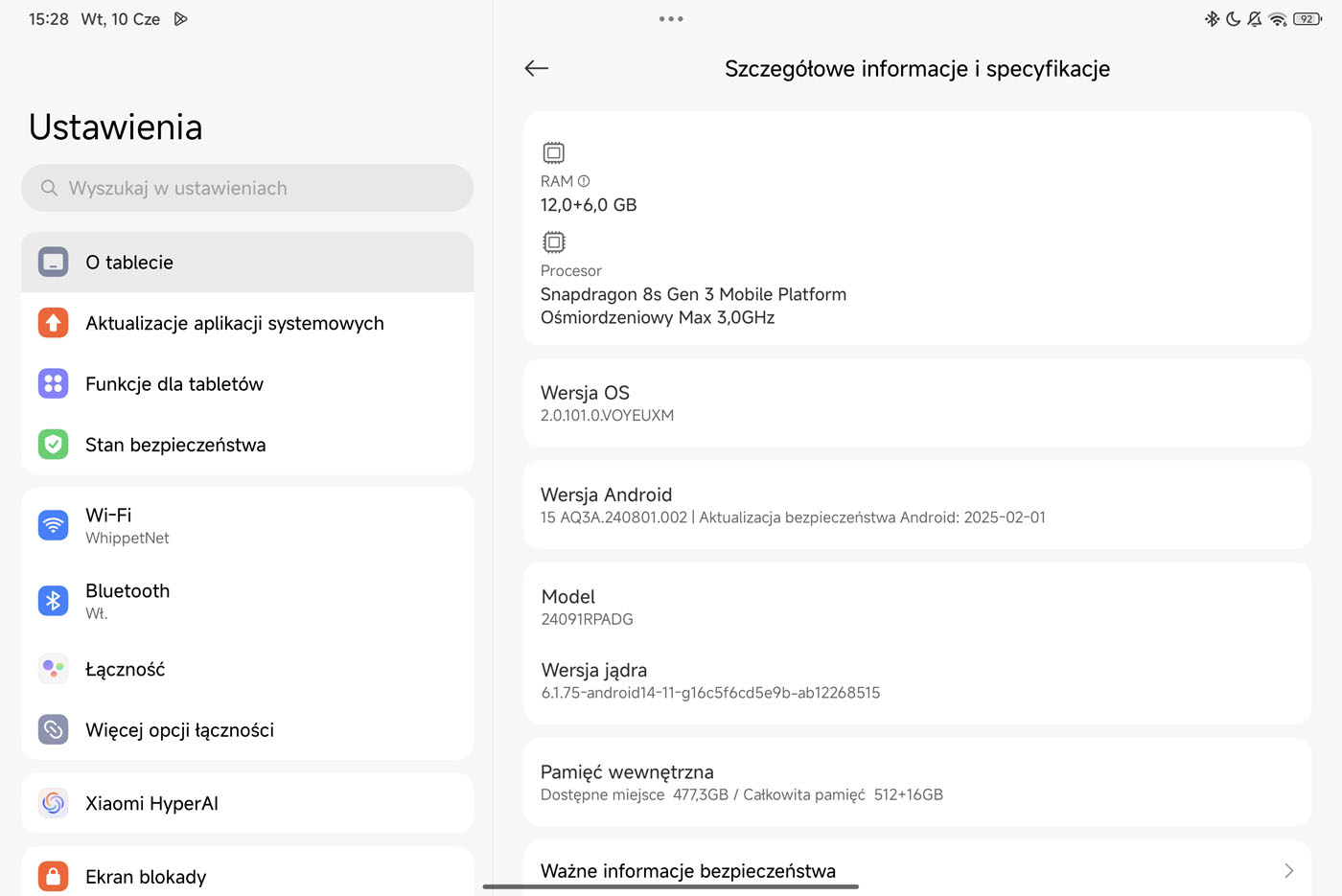Tap the Więcej opcji łączności link icon
The height and width of the screenshot is (896, 1342).
click(x=54, y=729)
